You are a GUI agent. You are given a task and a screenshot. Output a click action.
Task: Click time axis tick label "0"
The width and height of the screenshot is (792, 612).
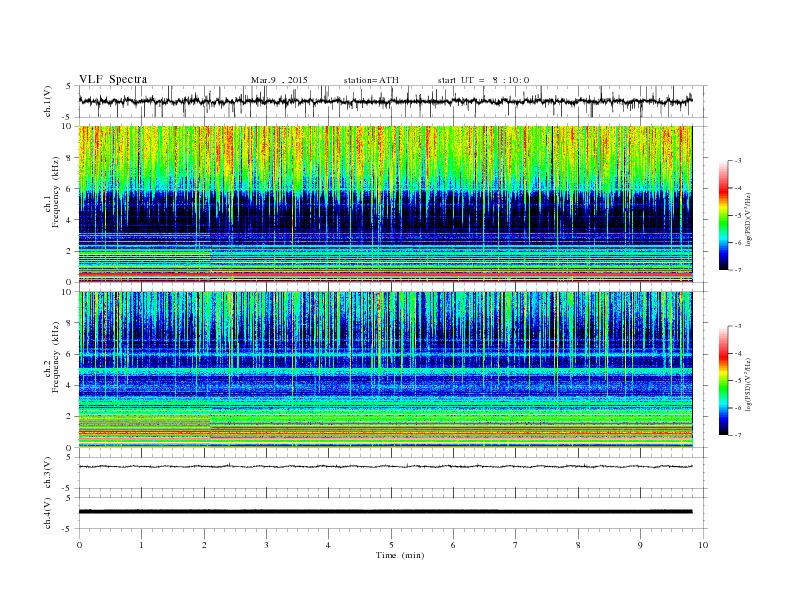79,545
